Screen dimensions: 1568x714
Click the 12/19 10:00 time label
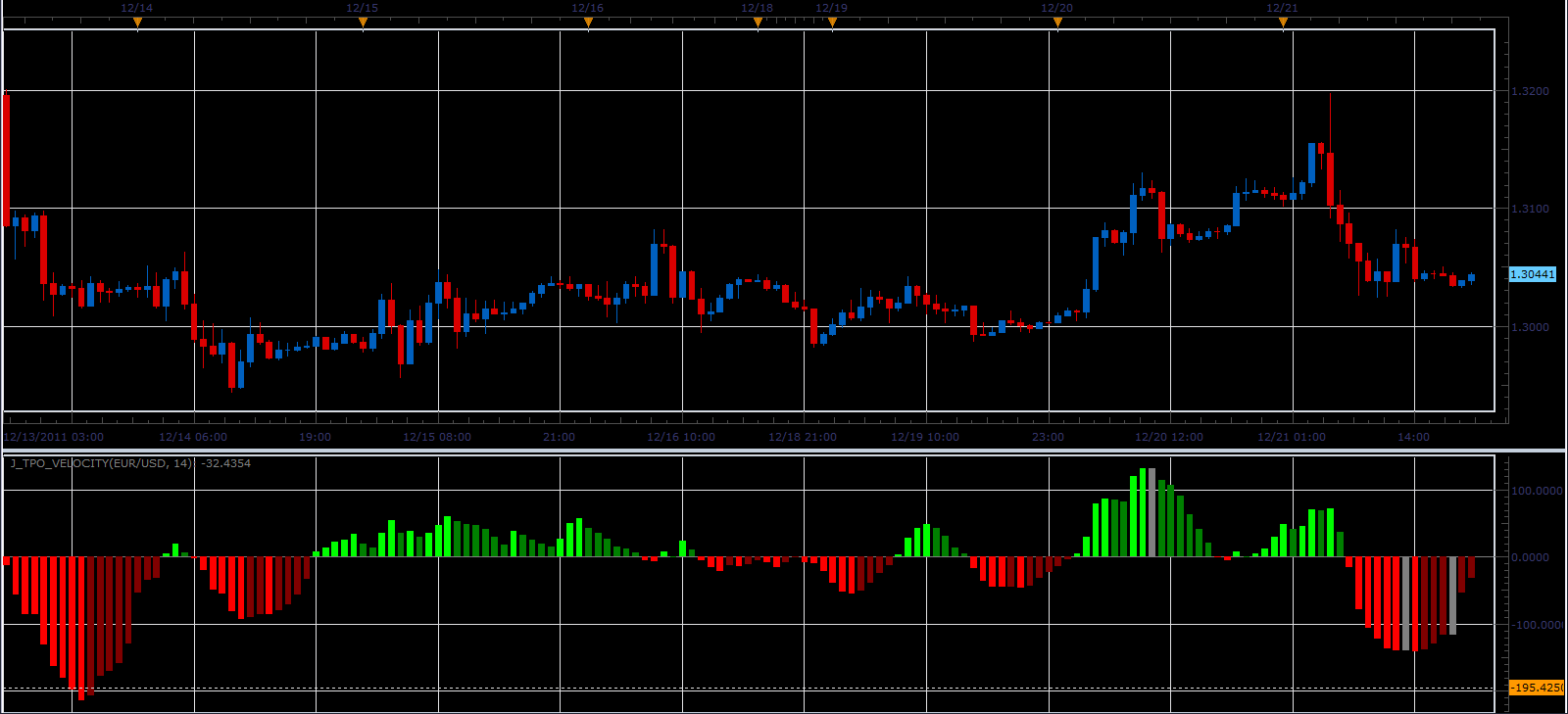[925, 437]
